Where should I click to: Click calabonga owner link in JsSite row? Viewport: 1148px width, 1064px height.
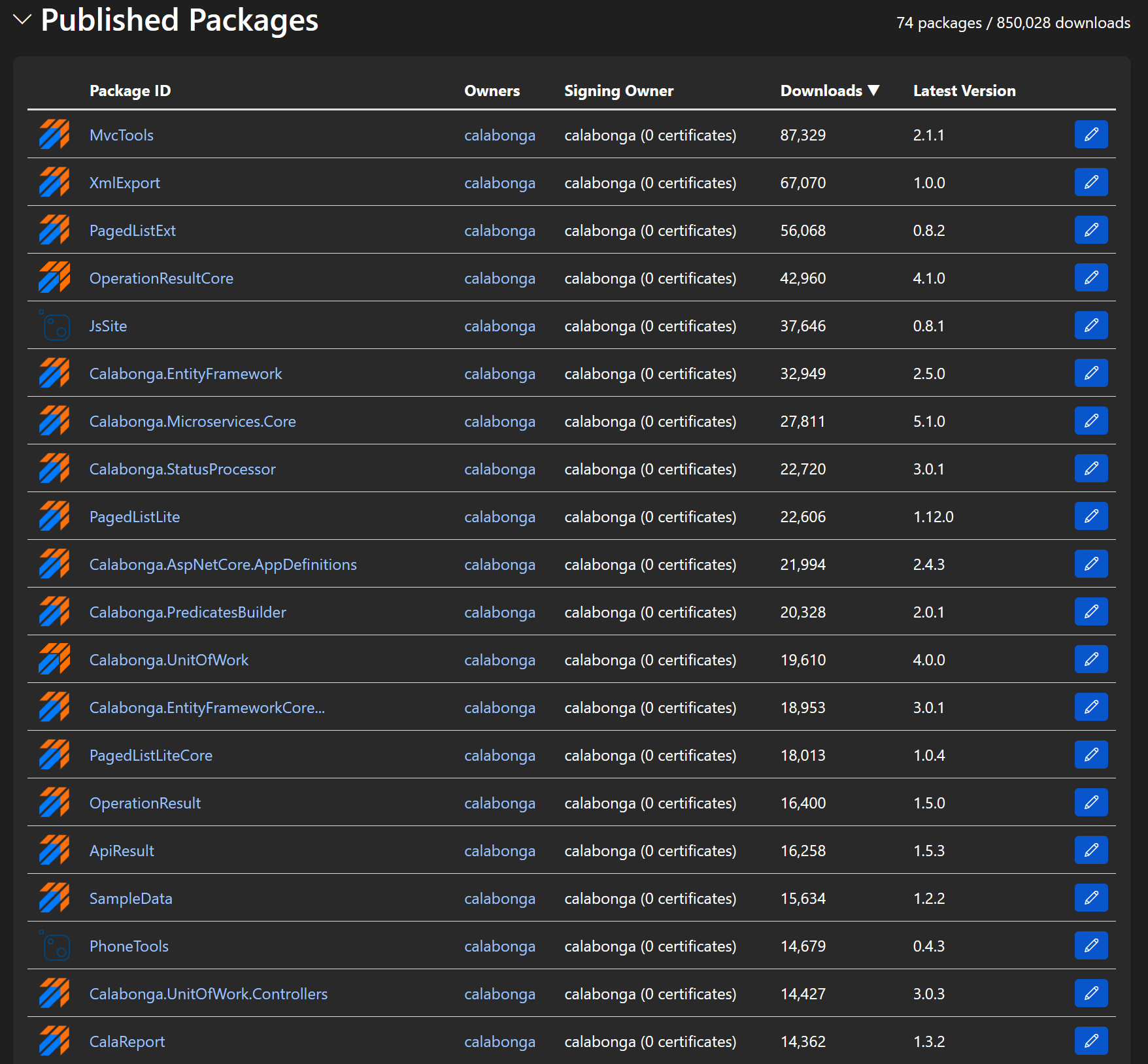point(499,326)
